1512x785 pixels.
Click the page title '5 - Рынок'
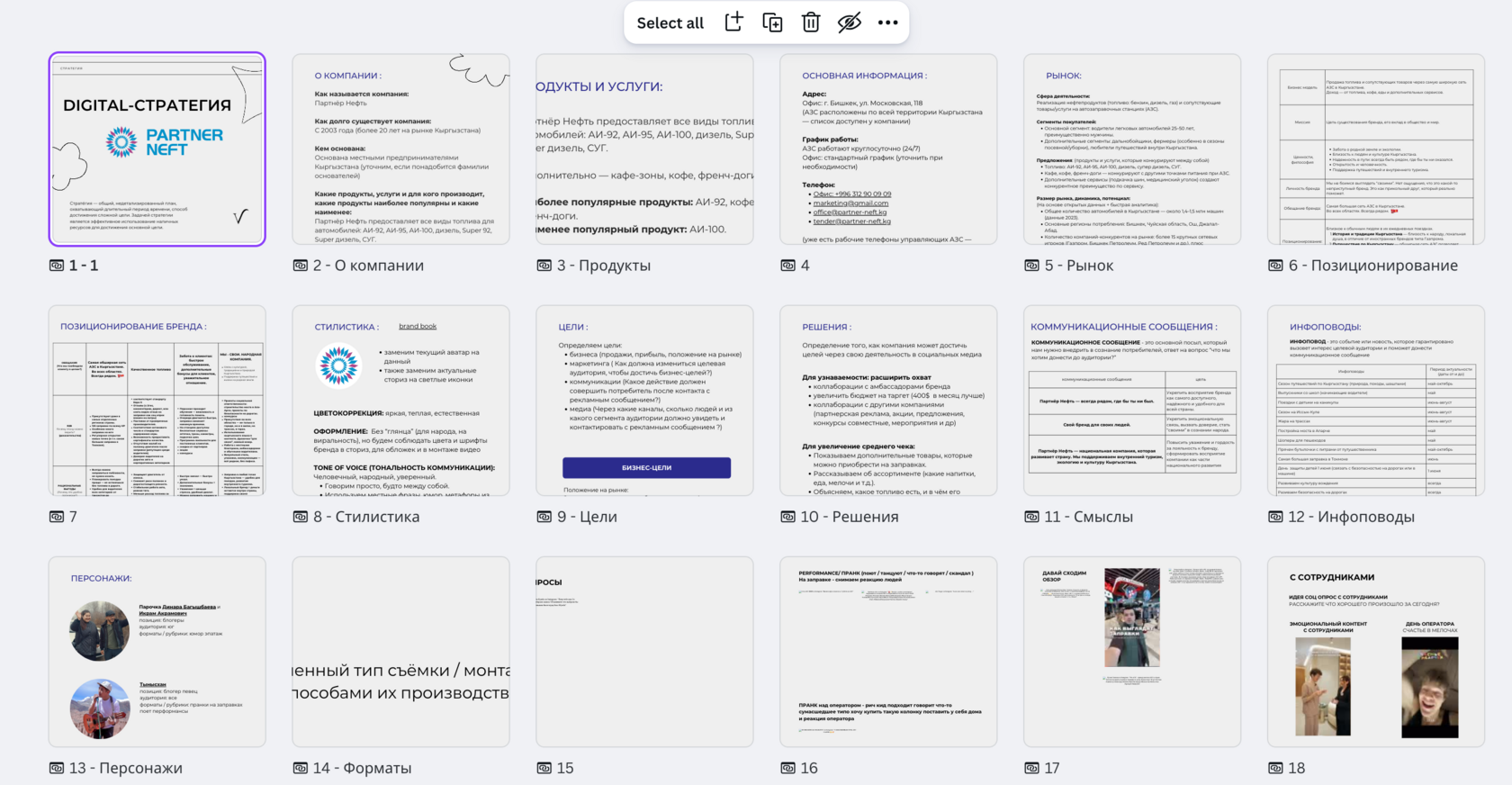(x=1079, y=266)
